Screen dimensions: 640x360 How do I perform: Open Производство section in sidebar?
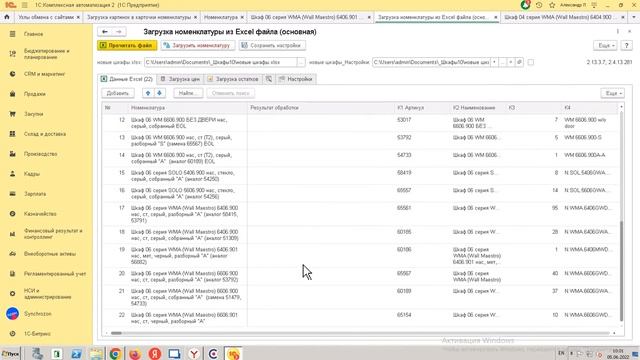40,154
